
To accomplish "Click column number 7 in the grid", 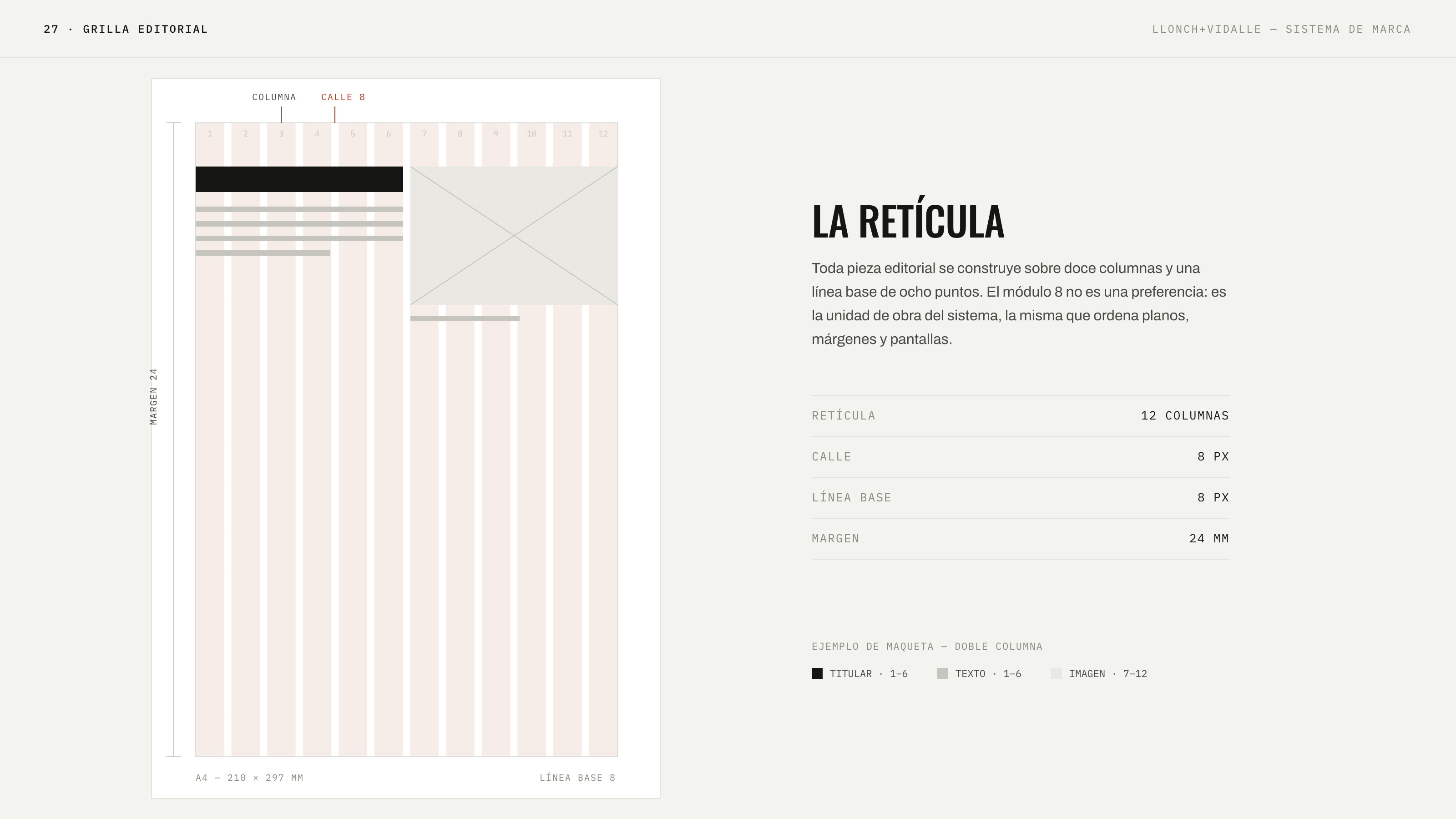I will coord(424,134).
